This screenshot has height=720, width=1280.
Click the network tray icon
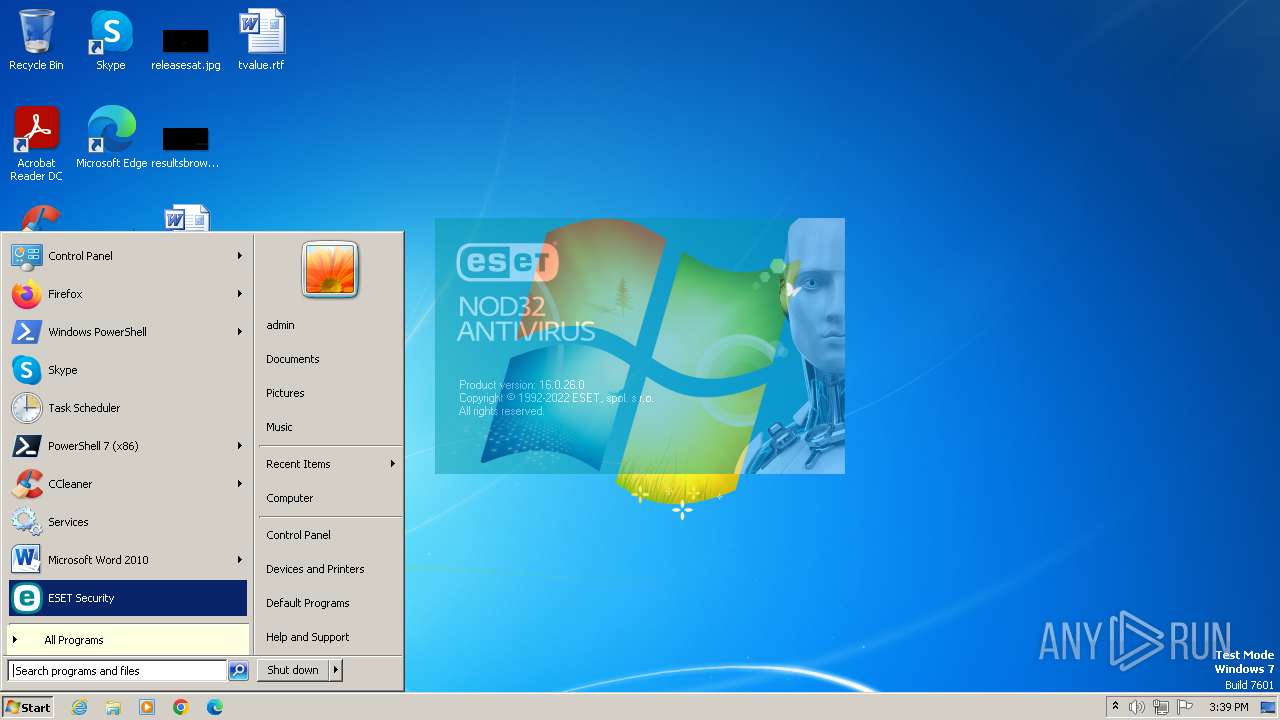1161,707
